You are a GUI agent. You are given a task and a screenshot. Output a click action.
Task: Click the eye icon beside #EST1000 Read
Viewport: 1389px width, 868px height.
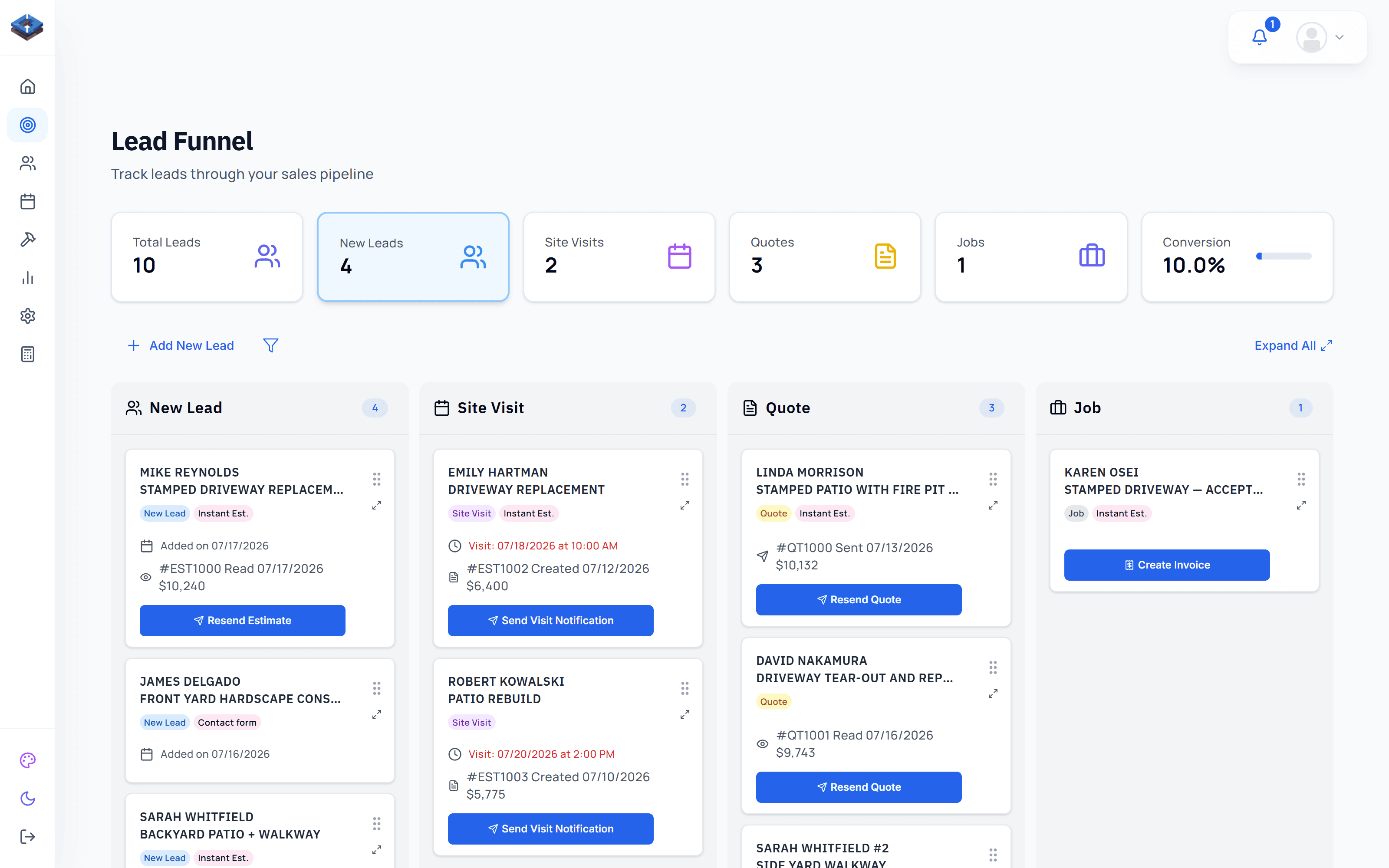[146, 578]
